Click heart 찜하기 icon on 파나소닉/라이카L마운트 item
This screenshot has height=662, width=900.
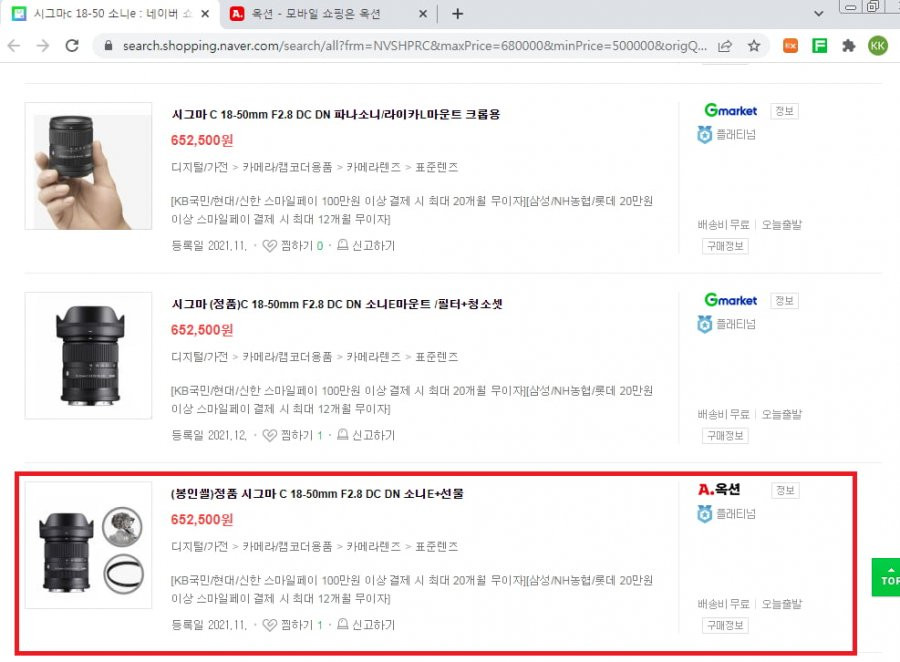(x=270, y=246)
